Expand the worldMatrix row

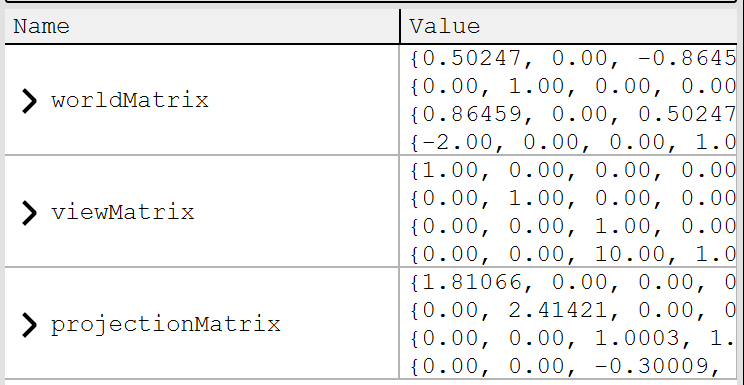click(x=29, y=101)
